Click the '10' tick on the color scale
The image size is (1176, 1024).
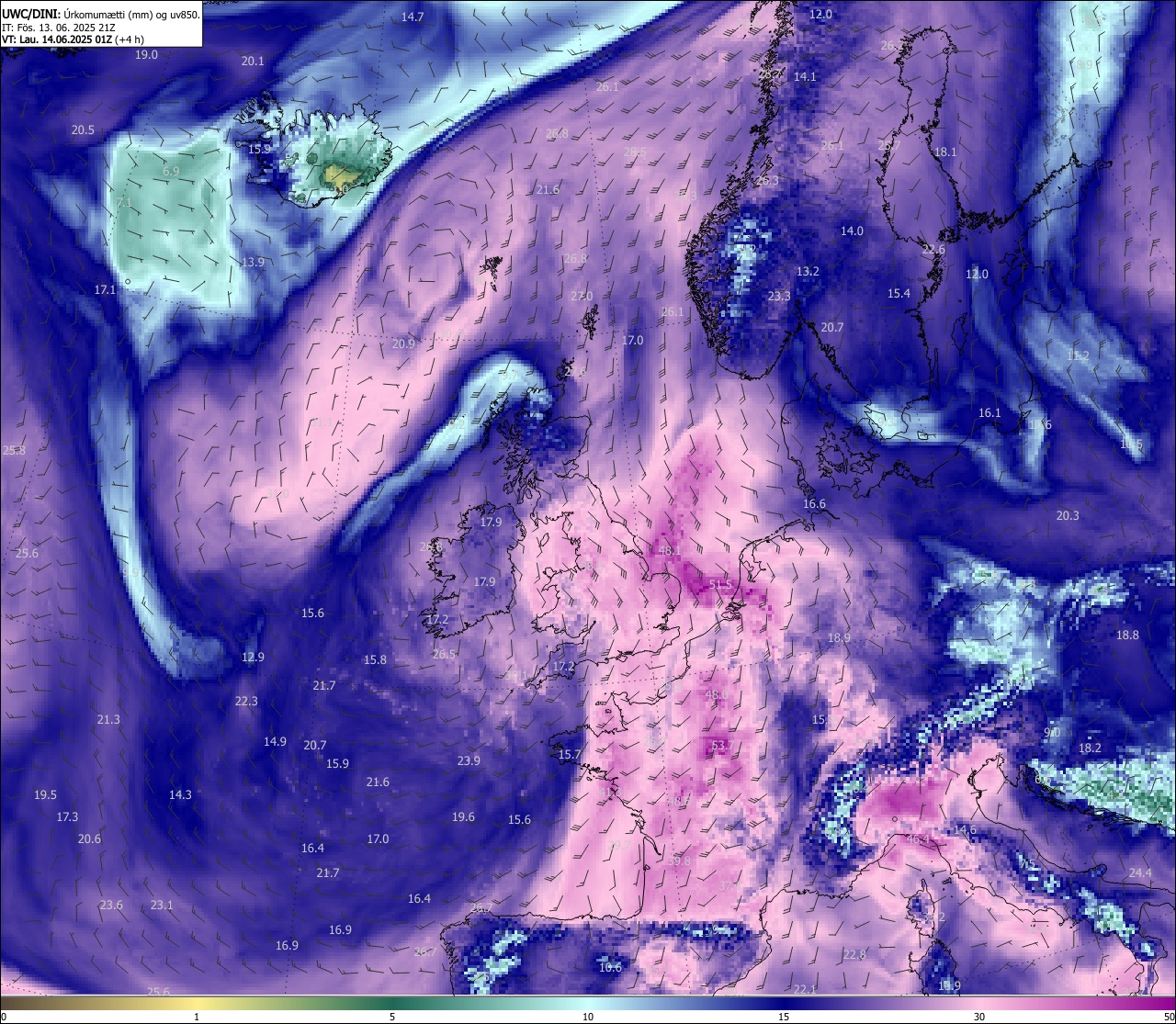[588, 1017]
